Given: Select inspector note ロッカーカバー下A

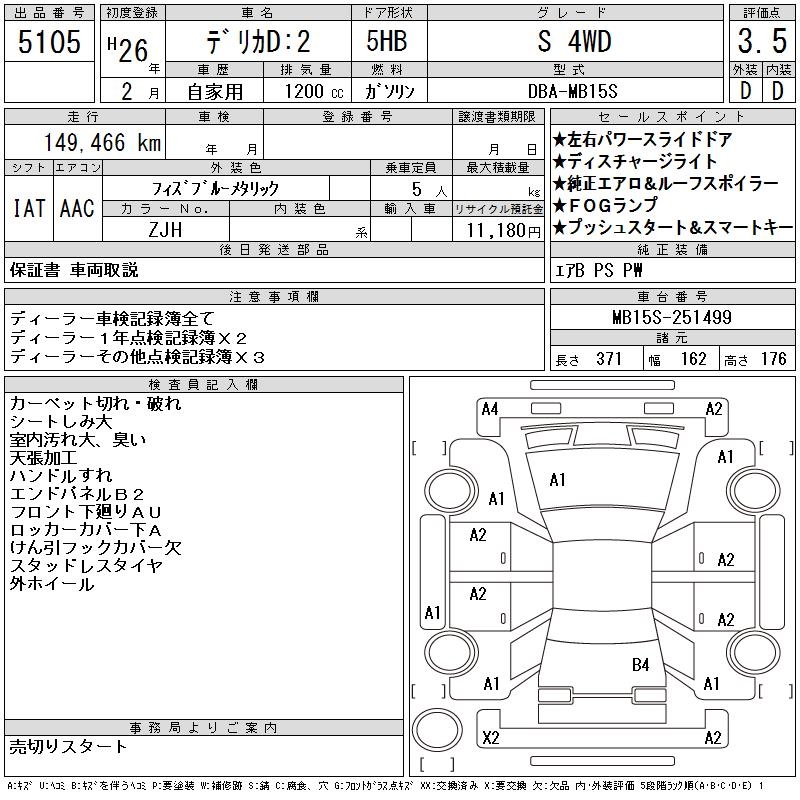Looking at the screenshot, I should click(x=86, y=530).
